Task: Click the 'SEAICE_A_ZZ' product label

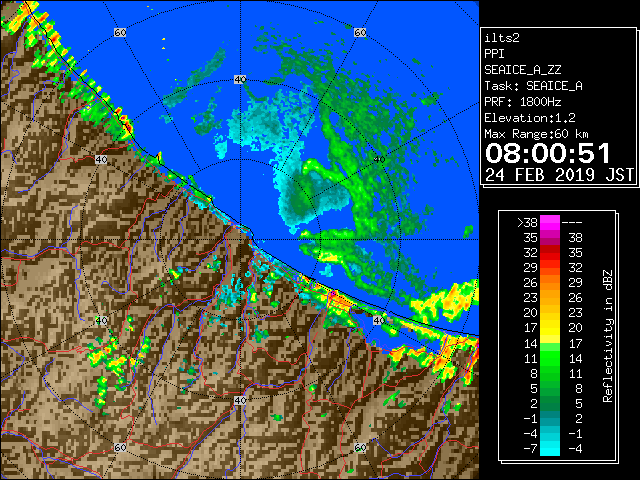Action: (523, 70)
